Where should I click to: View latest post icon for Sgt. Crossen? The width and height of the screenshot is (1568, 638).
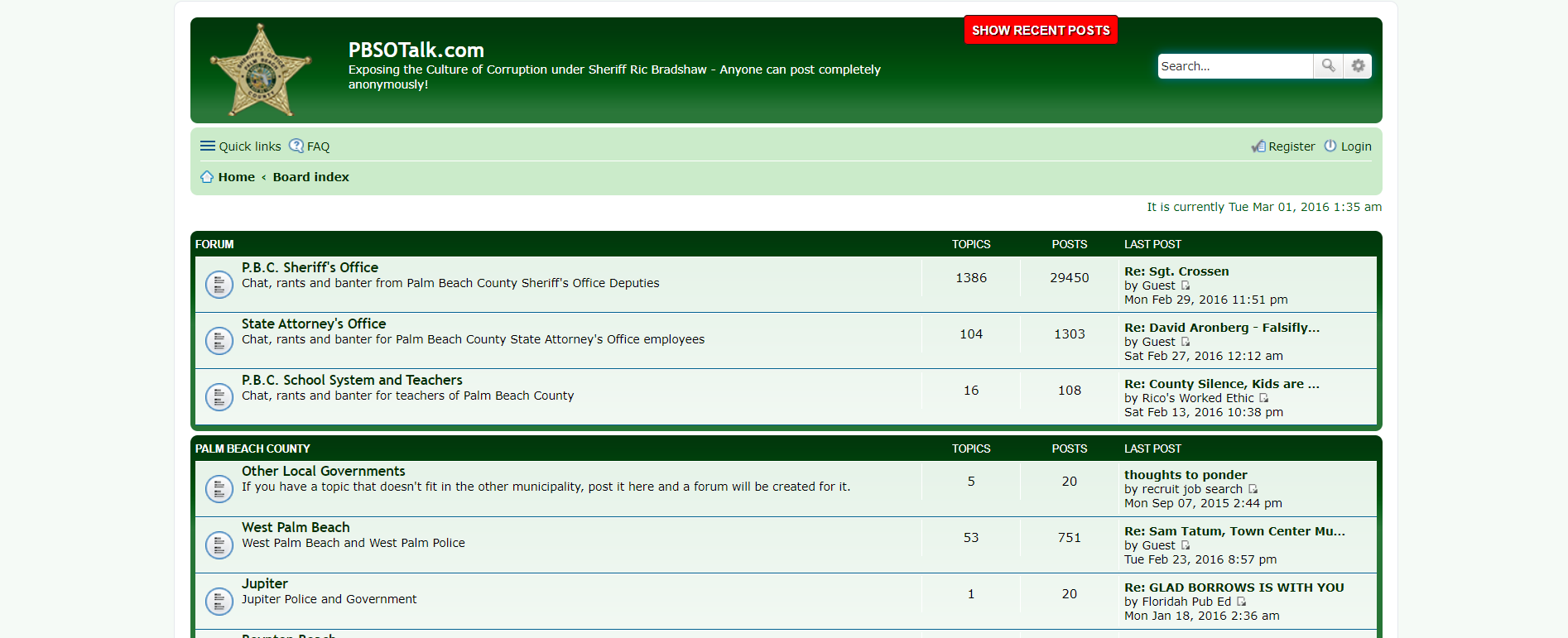1186,285
